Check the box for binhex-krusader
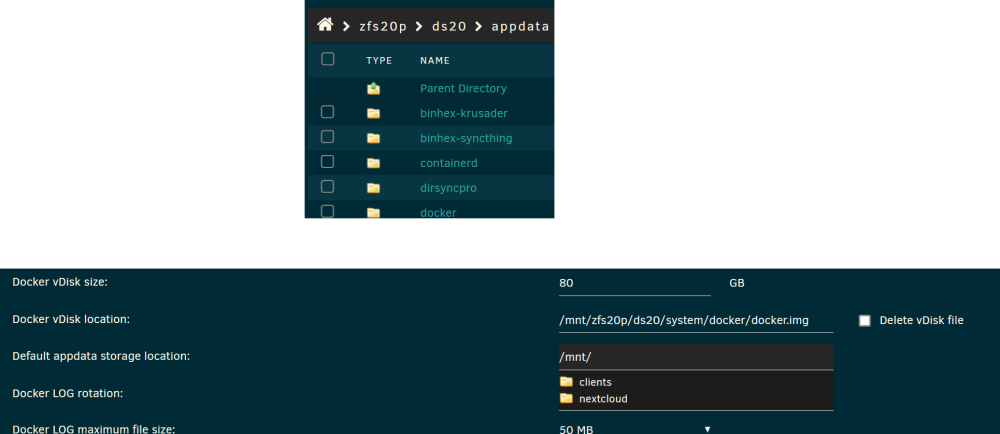 click(327, 112)
